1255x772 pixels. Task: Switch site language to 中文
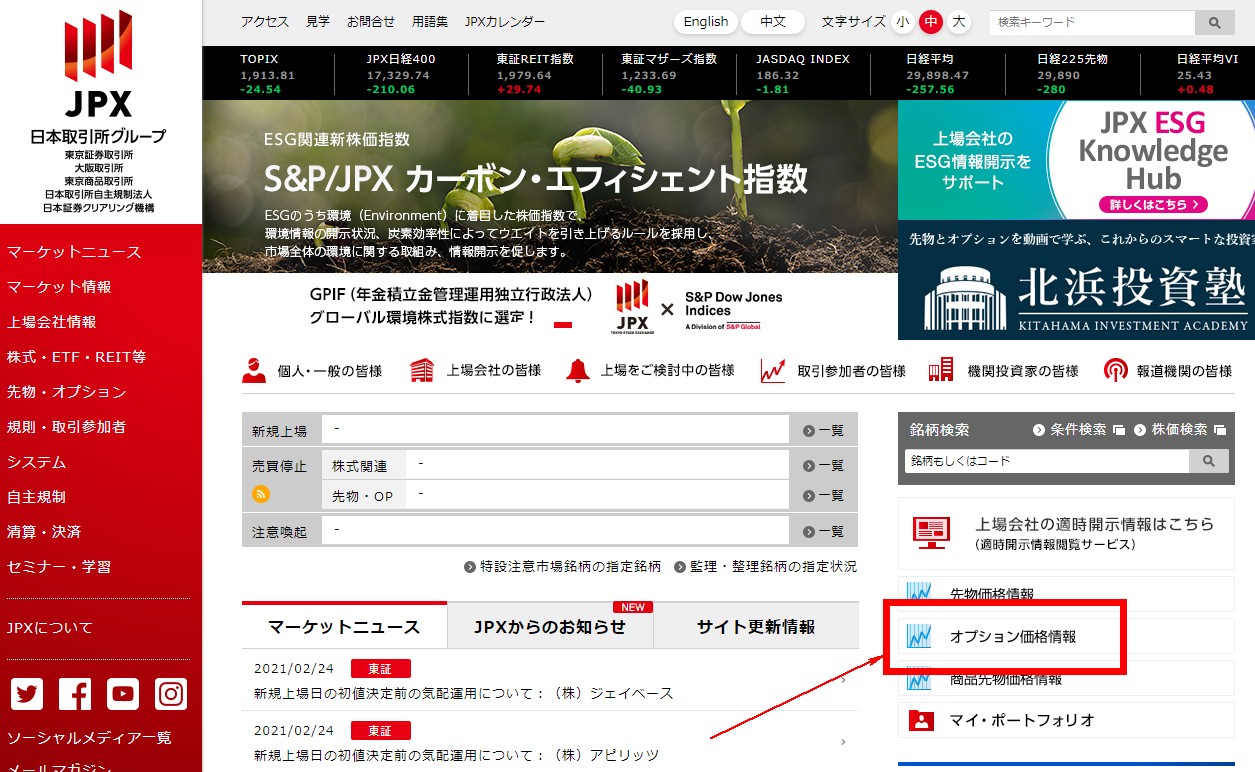773,22
